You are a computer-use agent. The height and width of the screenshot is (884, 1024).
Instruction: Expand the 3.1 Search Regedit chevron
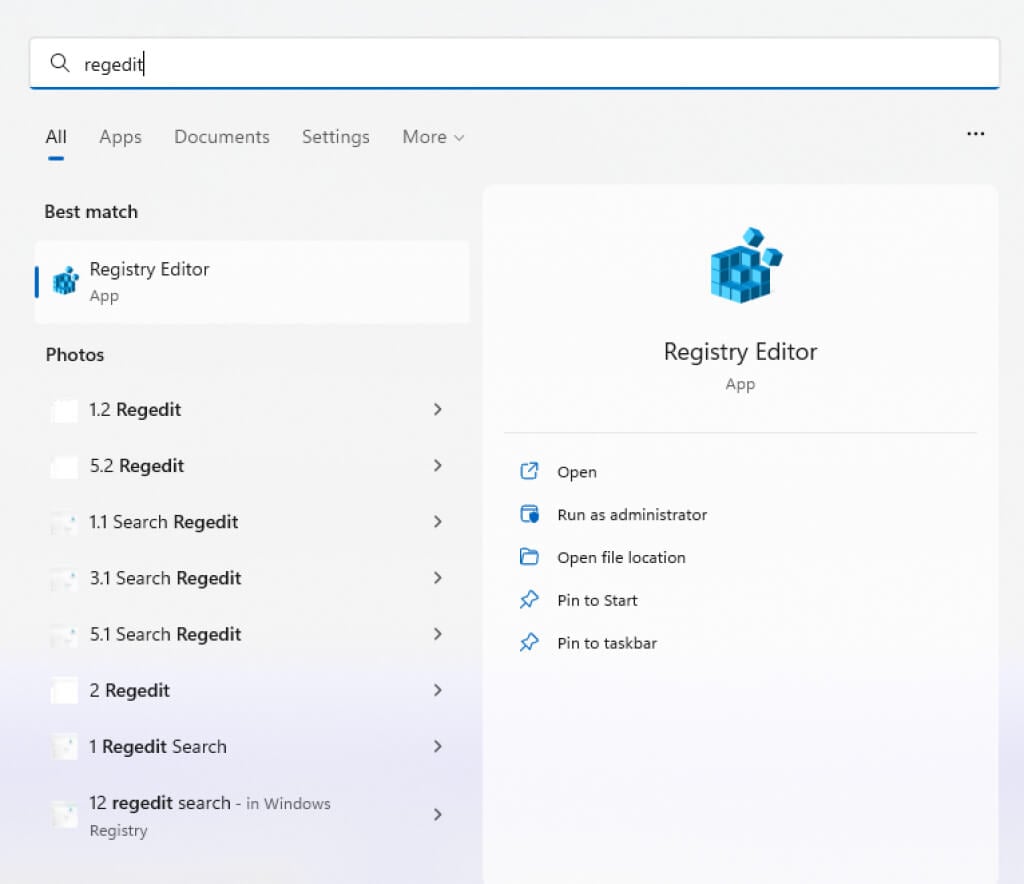[x=438, y=578]
